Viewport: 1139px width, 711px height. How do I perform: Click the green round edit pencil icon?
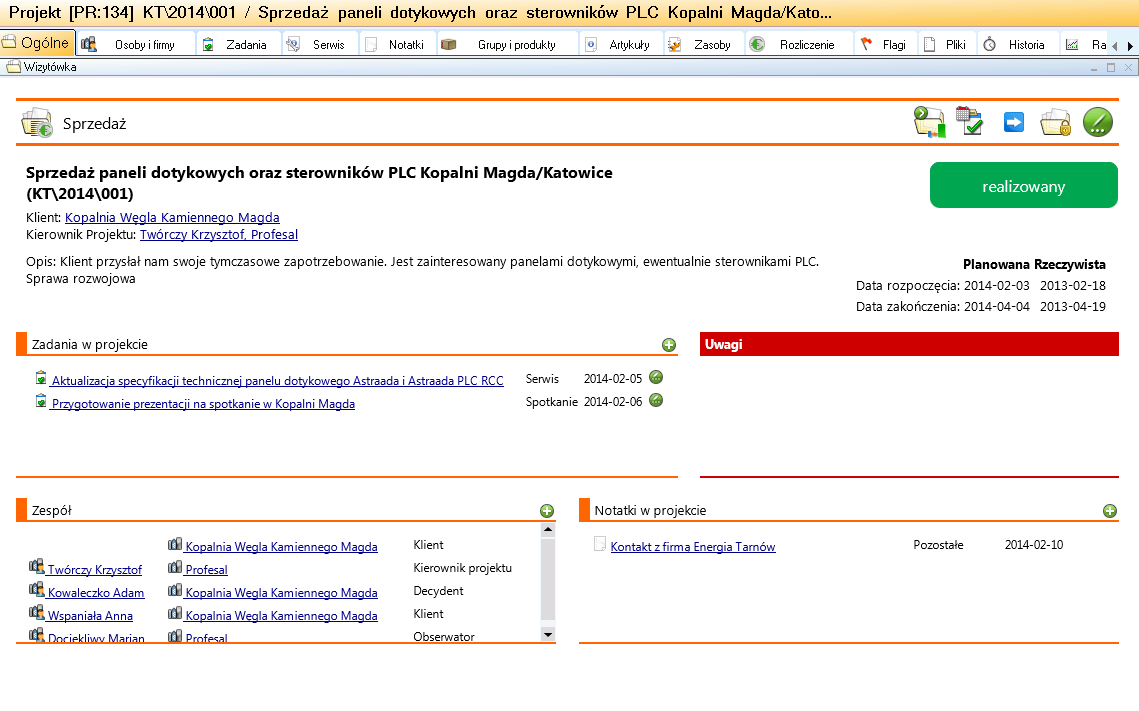pyautogui.click(x=1098, y=122)
